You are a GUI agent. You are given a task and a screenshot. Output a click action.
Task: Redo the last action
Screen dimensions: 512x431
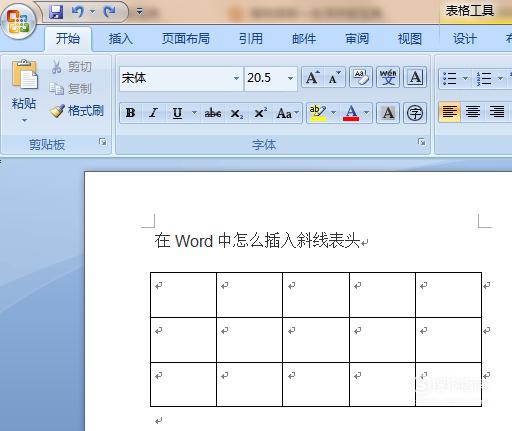pos(109,12)
